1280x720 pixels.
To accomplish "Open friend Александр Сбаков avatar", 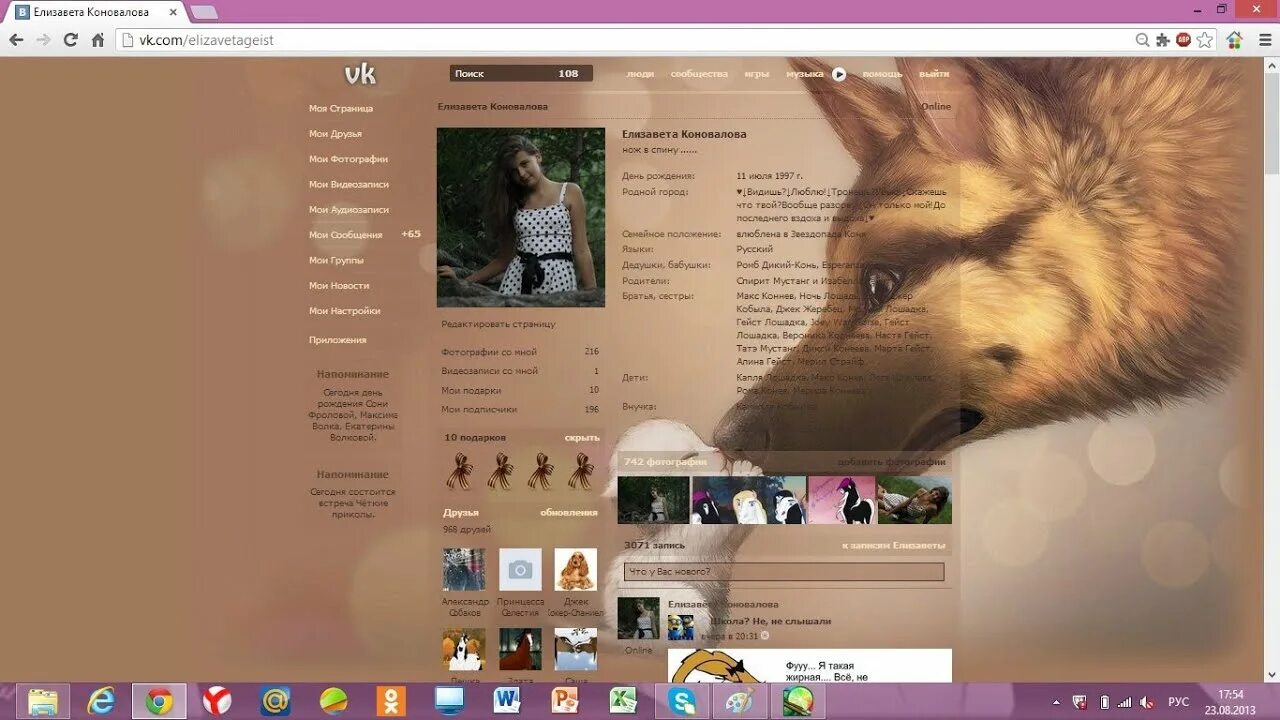I will point(464,569).
